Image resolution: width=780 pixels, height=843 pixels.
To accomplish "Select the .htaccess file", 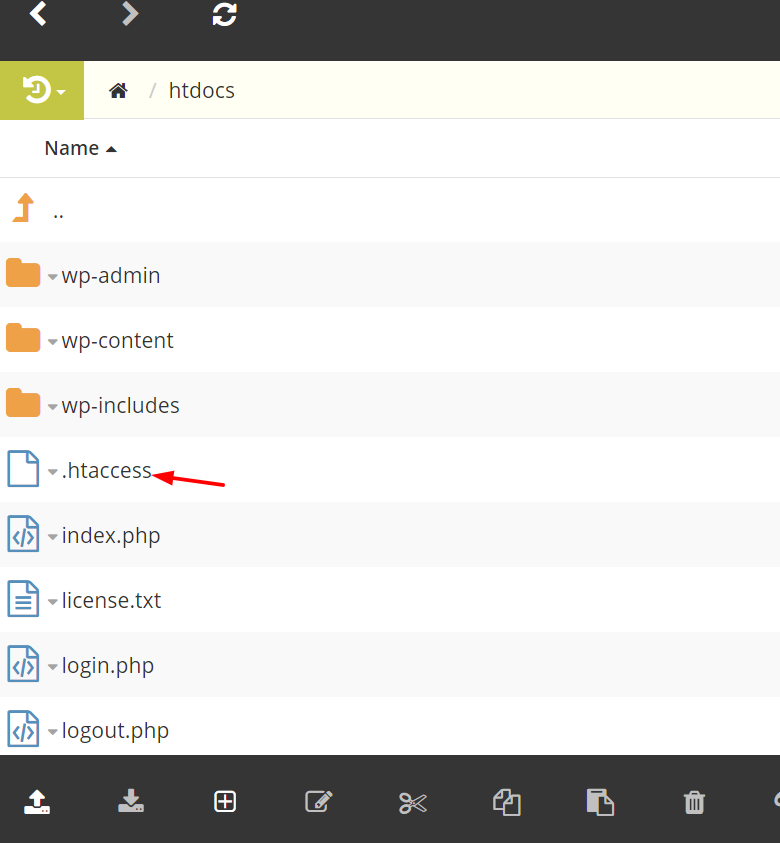I will 106,470.
